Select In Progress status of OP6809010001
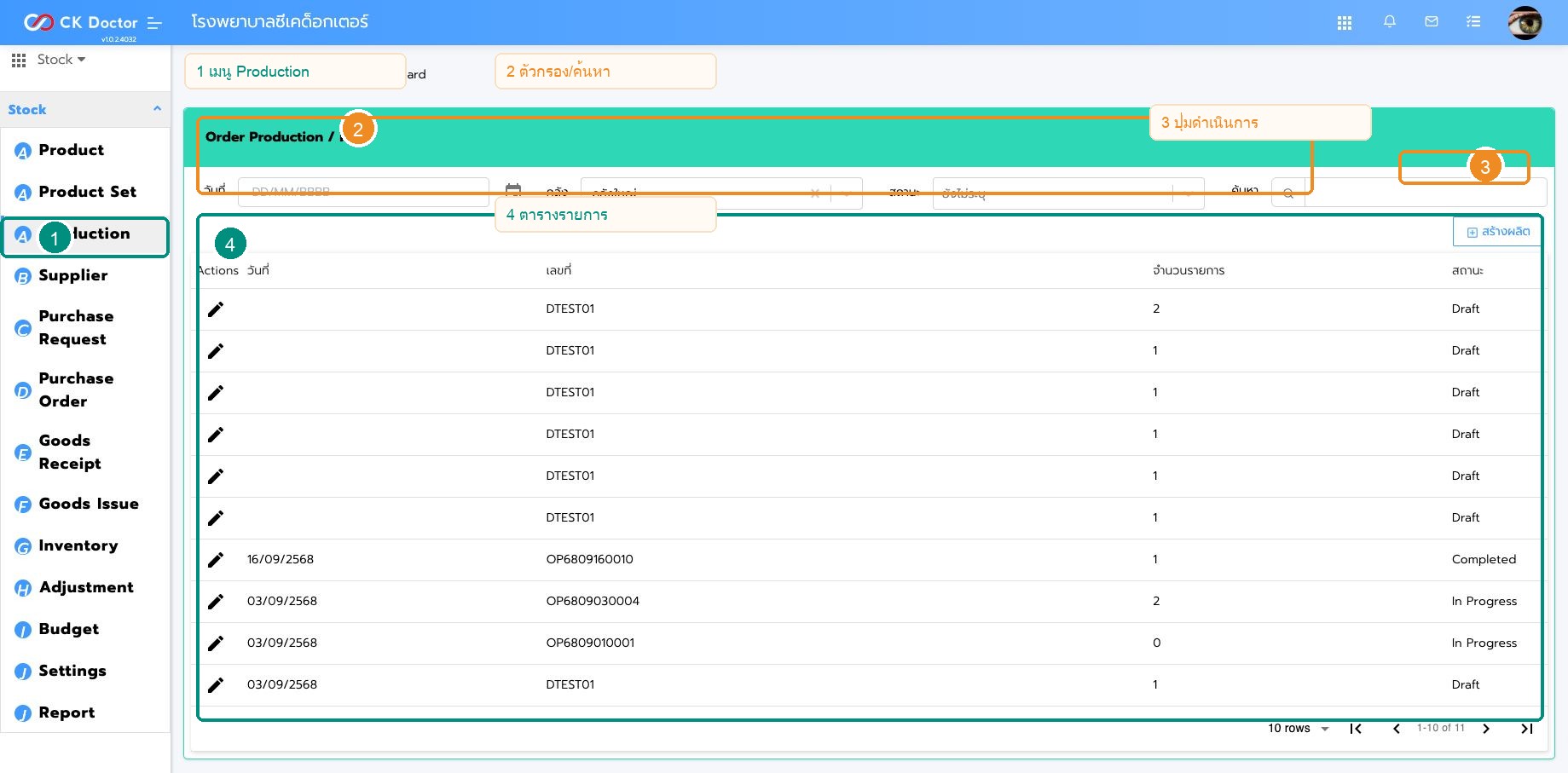The image size is (1568, 773). tap(1484, 643)
